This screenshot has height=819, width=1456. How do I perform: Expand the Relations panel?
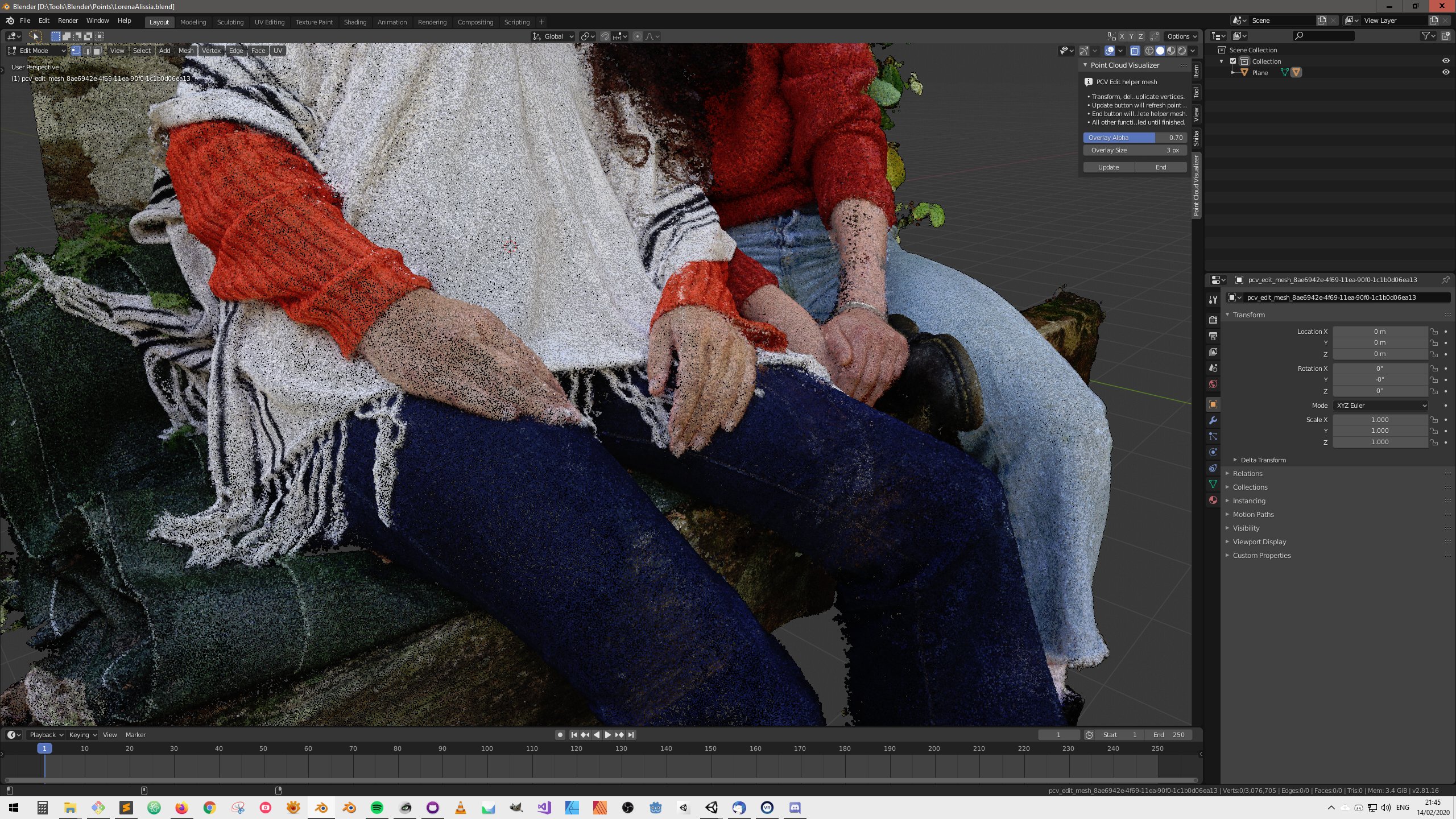[x=1247, y=473]
